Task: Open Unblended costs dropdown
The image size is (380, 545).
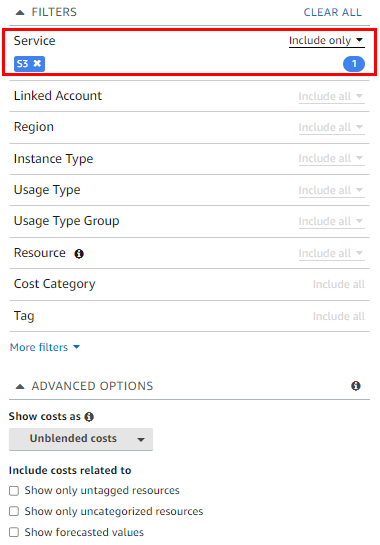Action: point(81,439)
